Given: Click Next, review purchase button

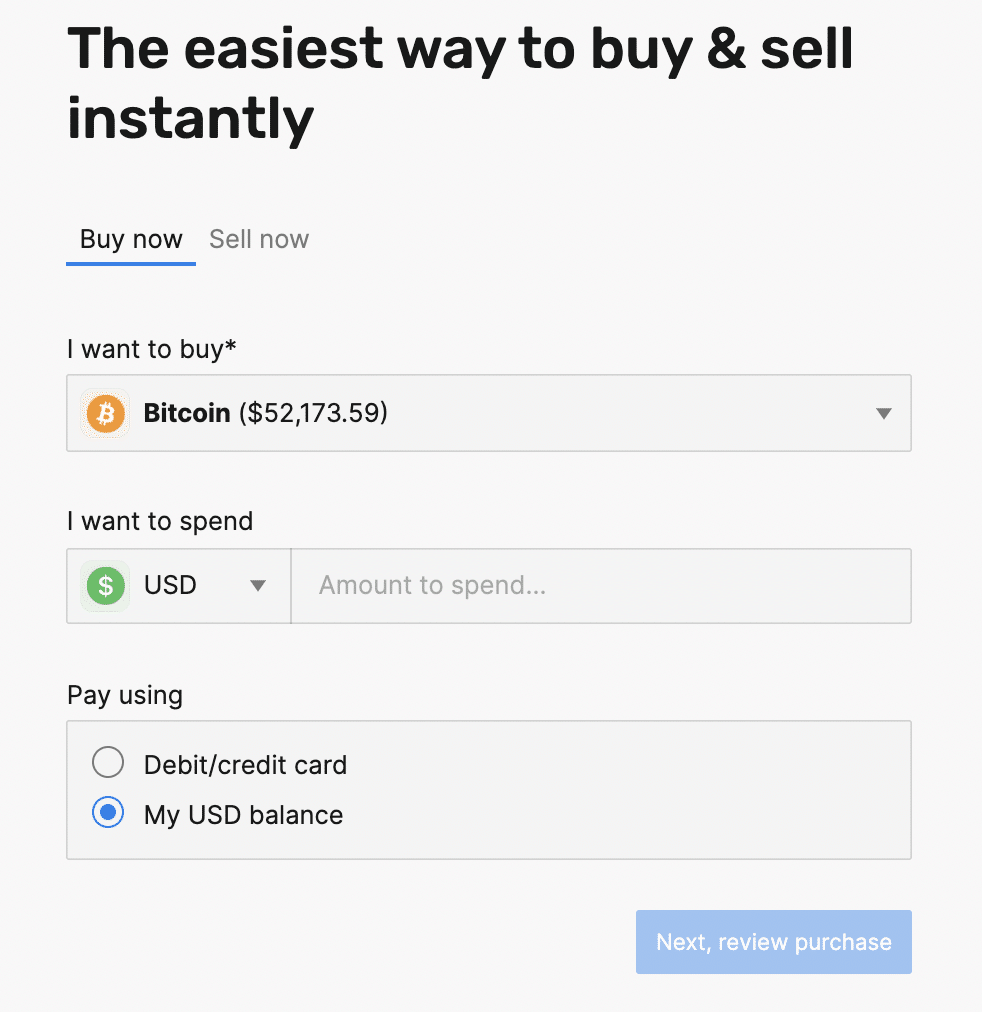Looking at the screenshot, I should 774,942.
